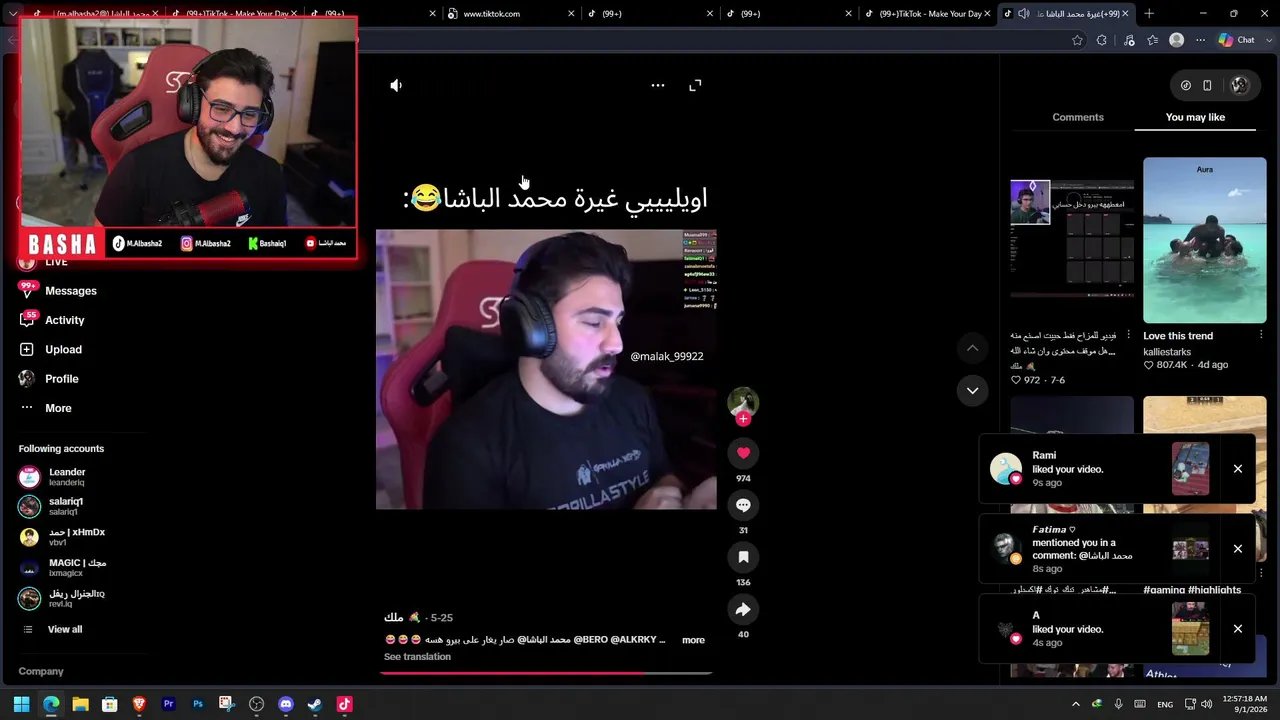Screen dimensions: 1280x720
Task: Go to the previous video with up chevron
Action: tap(972, 348)
